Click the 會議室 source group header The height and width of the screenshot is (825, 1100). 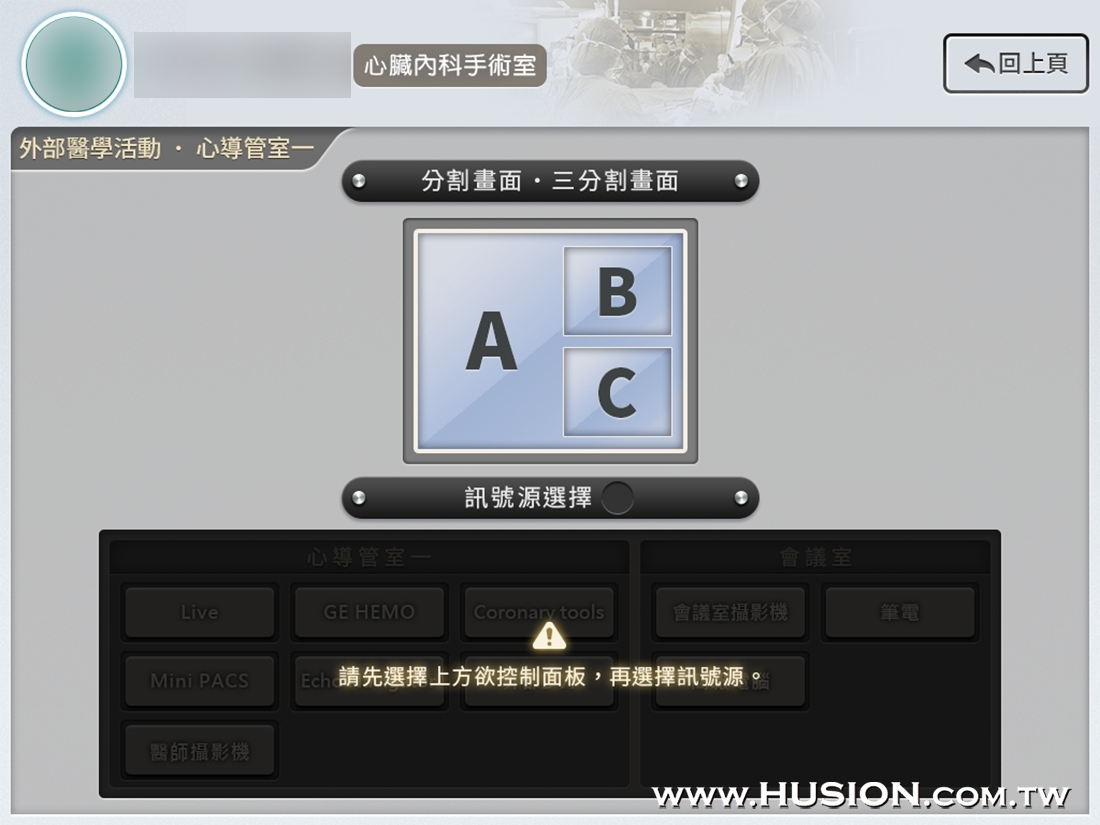[815, 558]
